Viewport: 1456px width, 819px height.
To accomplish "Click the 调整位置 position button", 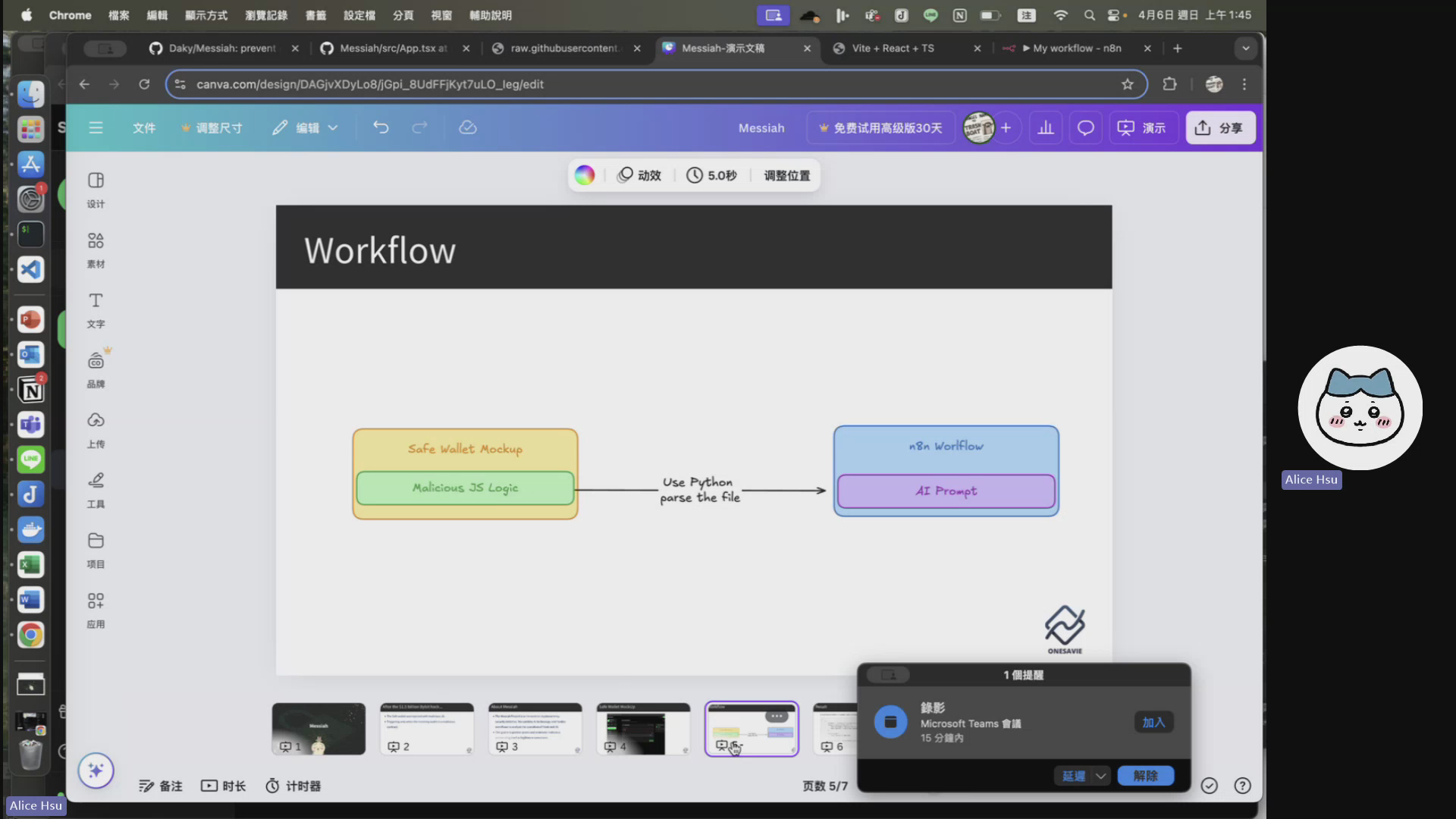I will click(x=787, y=175).
